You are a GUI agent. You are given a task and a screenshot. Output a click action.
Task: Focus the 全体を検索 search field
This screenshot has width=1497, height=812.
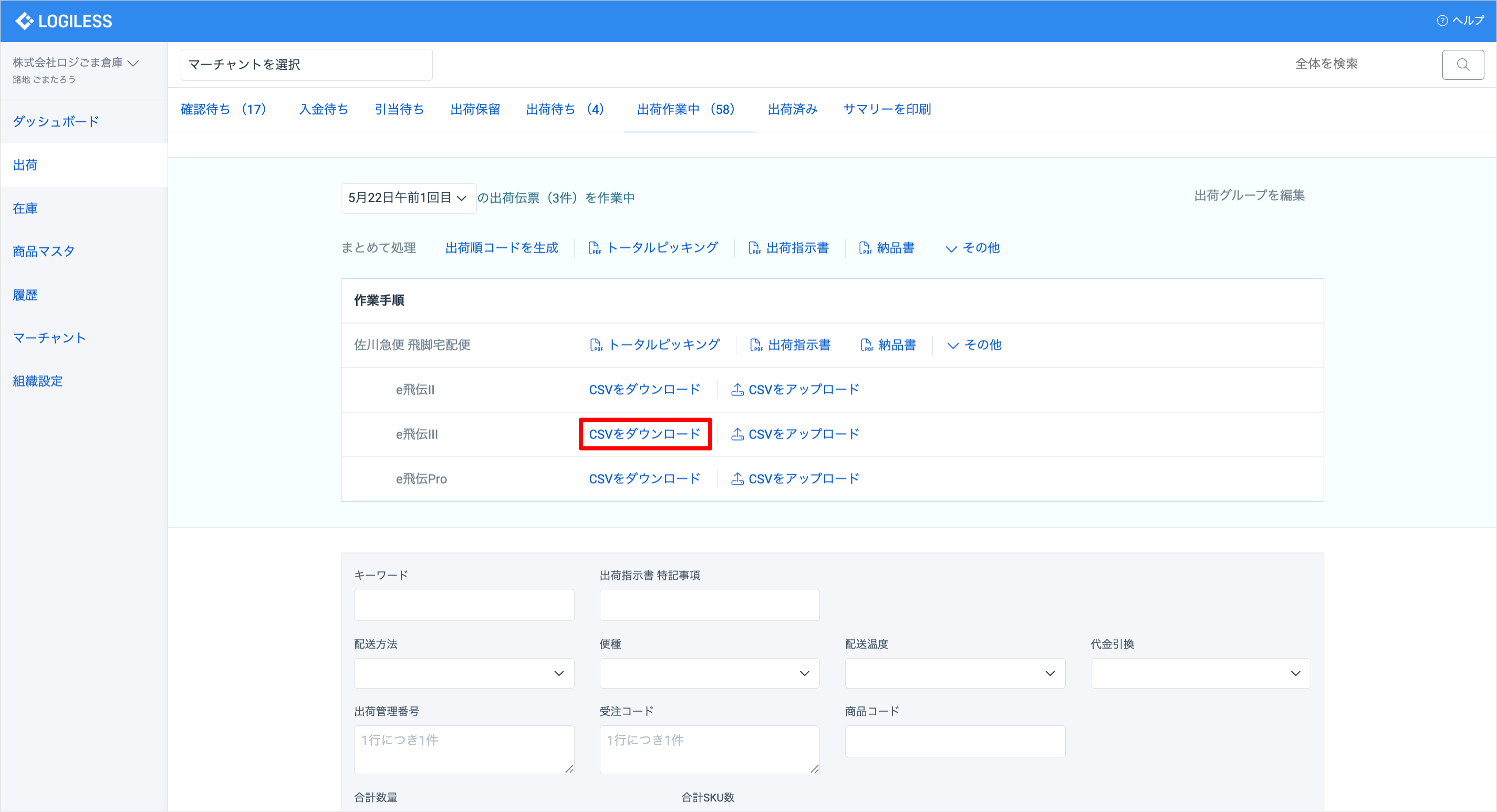[x=1360, y=65]
